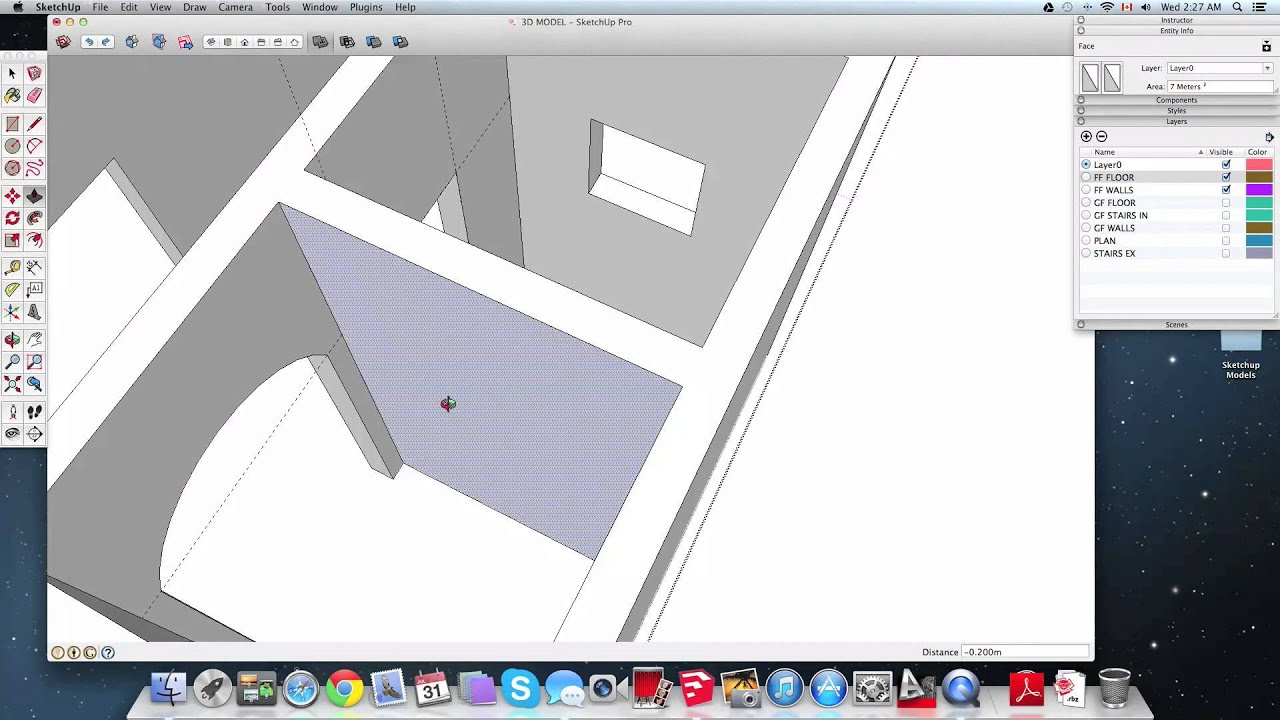1280x720 pixels.
Task: Click the Zoom Extents tool
Action: point(12,384)
